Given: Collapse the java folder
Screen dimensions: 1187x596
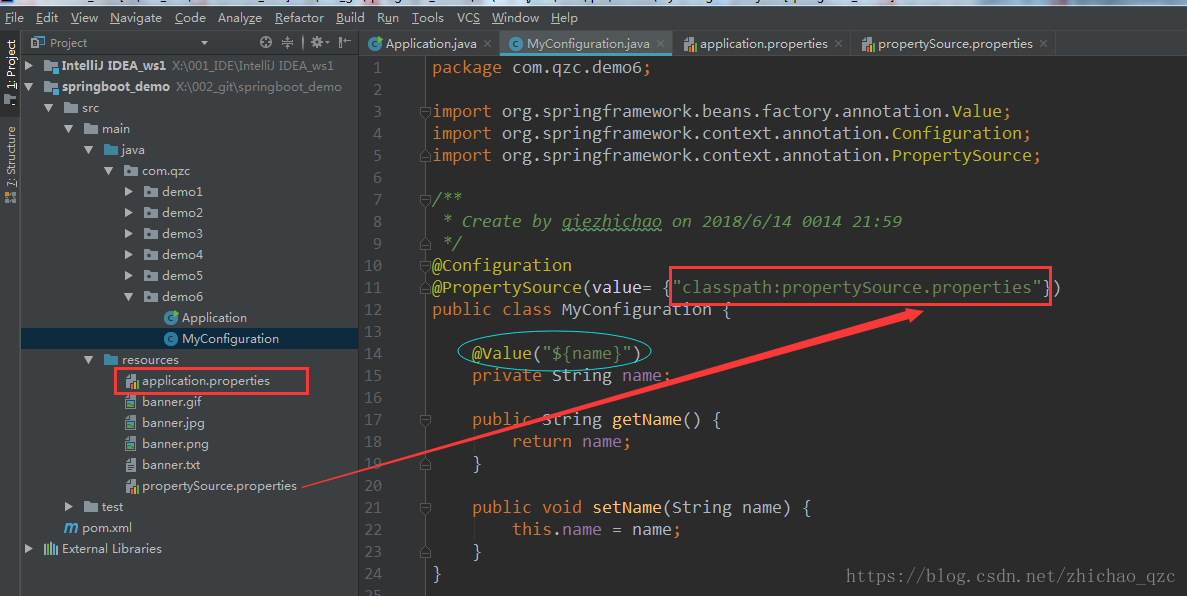Looking at the screenshot, I should coord(89,150).
